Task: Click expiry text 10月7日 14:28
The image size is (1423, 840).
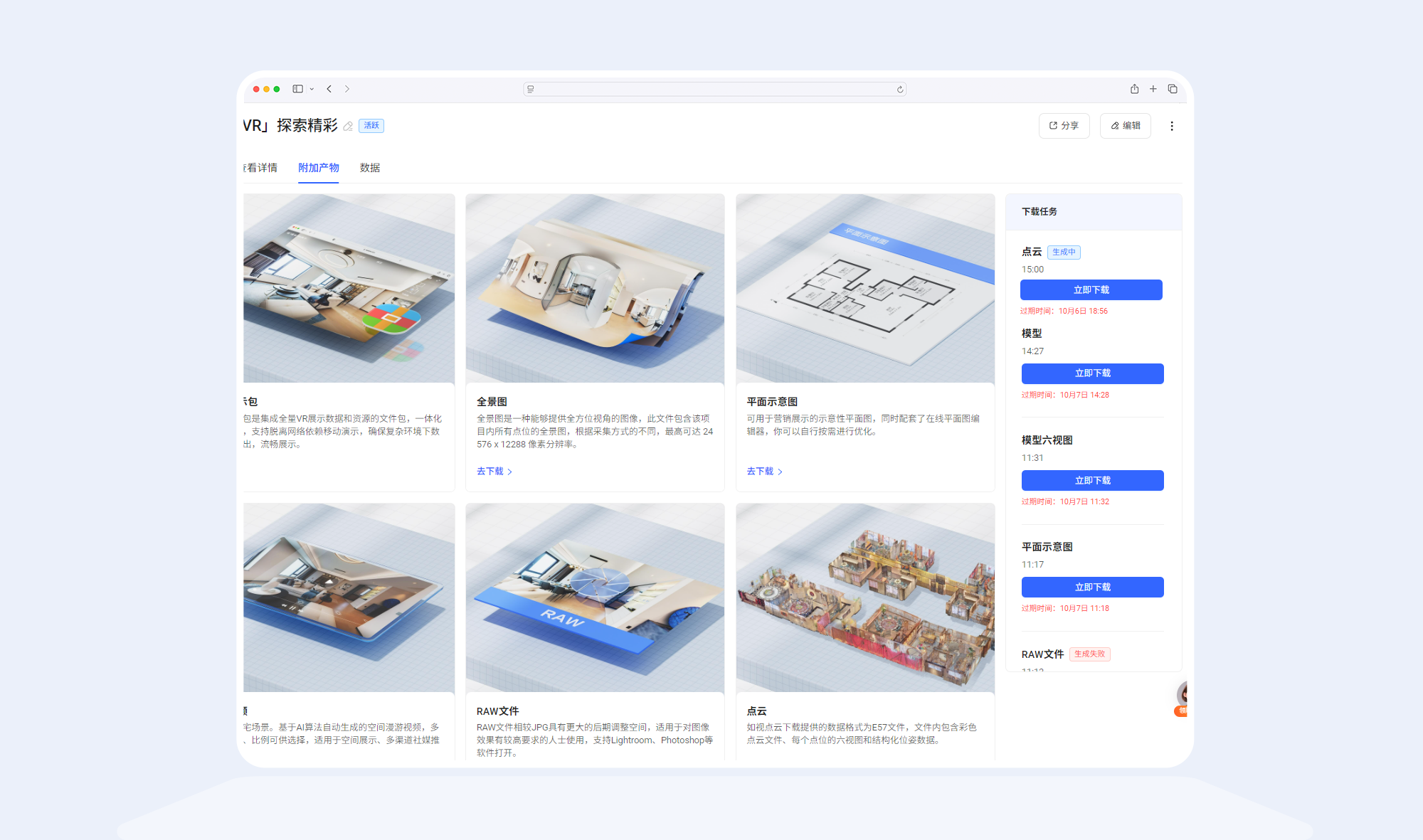Action: click(1084, 395)
